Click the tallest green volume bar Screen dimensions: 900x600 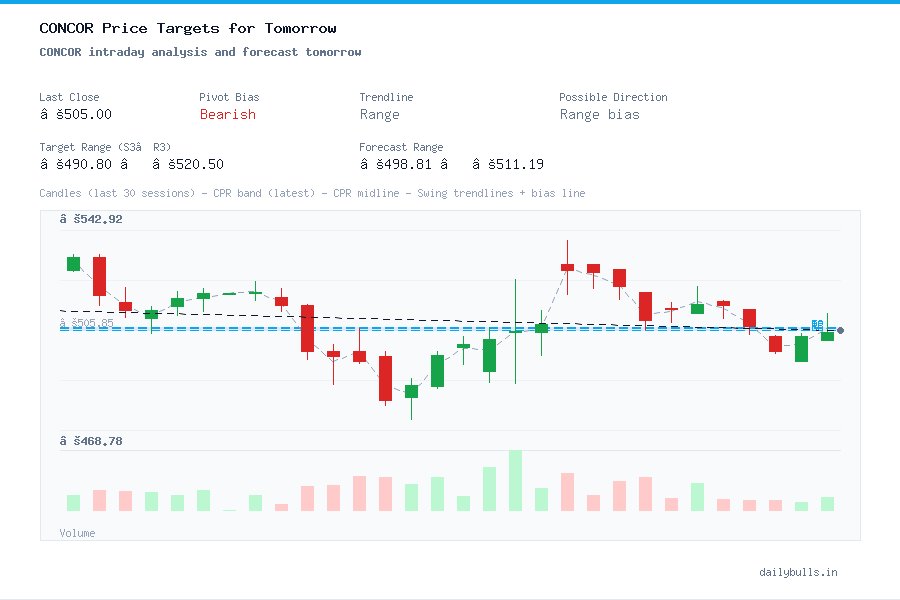click(x=516, y=480)
